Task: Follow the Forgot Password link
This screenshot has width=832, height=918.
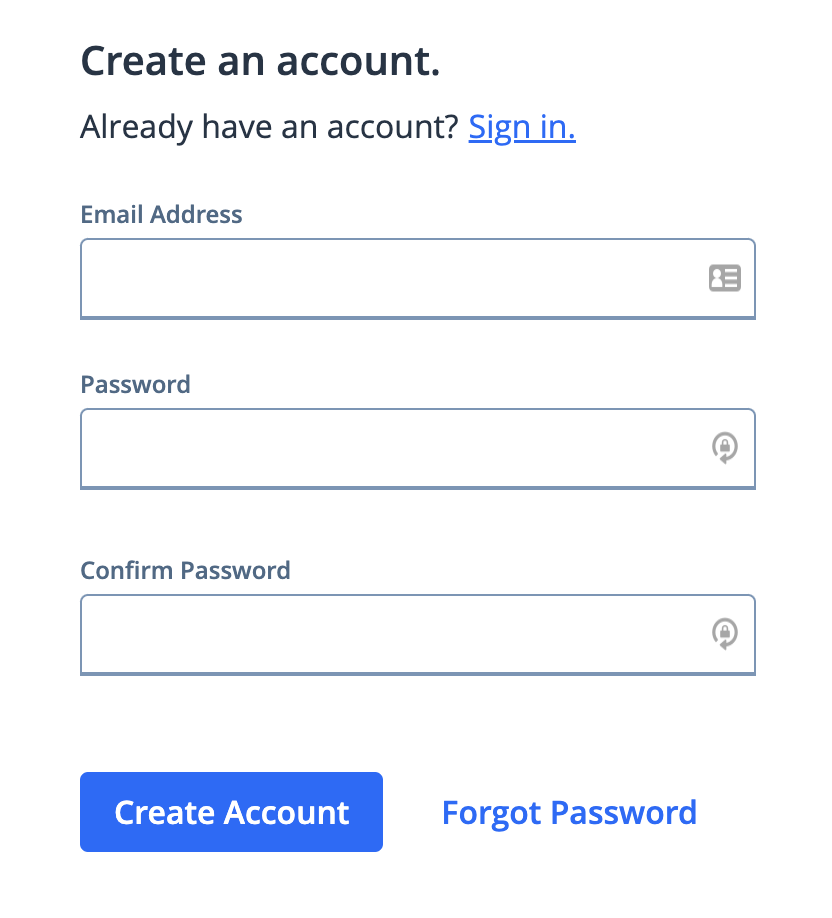Action: (x=568, y=812)
